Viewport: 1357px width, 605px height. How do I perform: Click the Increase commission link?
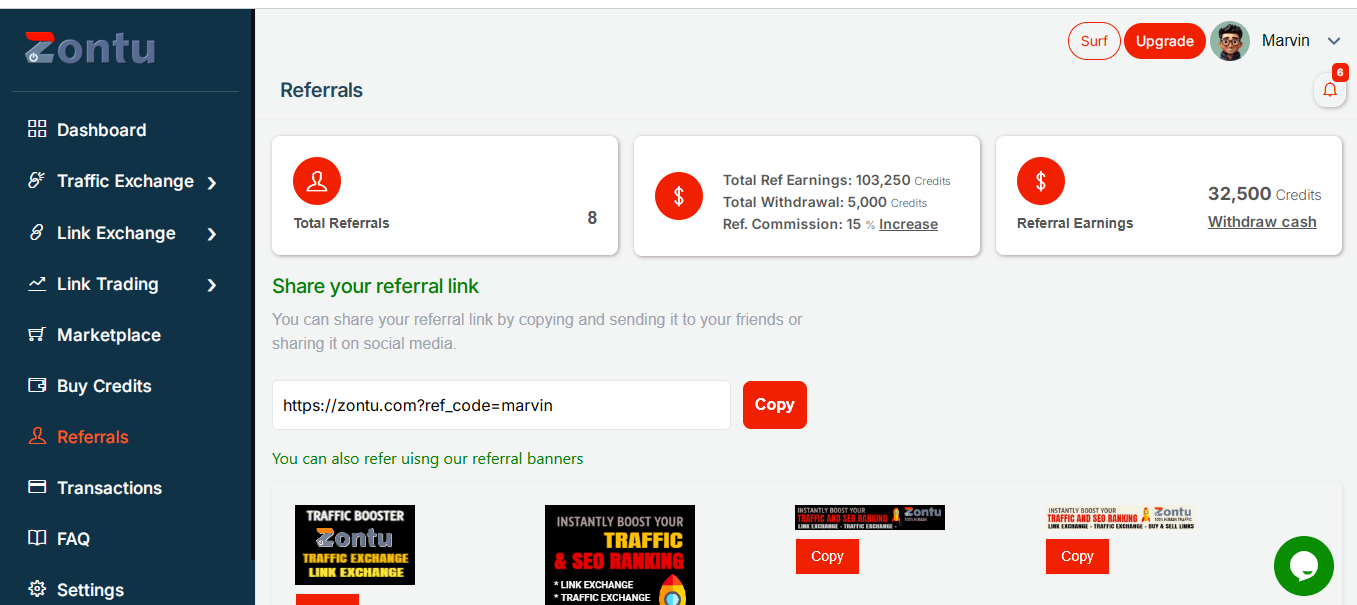(908, 224)
